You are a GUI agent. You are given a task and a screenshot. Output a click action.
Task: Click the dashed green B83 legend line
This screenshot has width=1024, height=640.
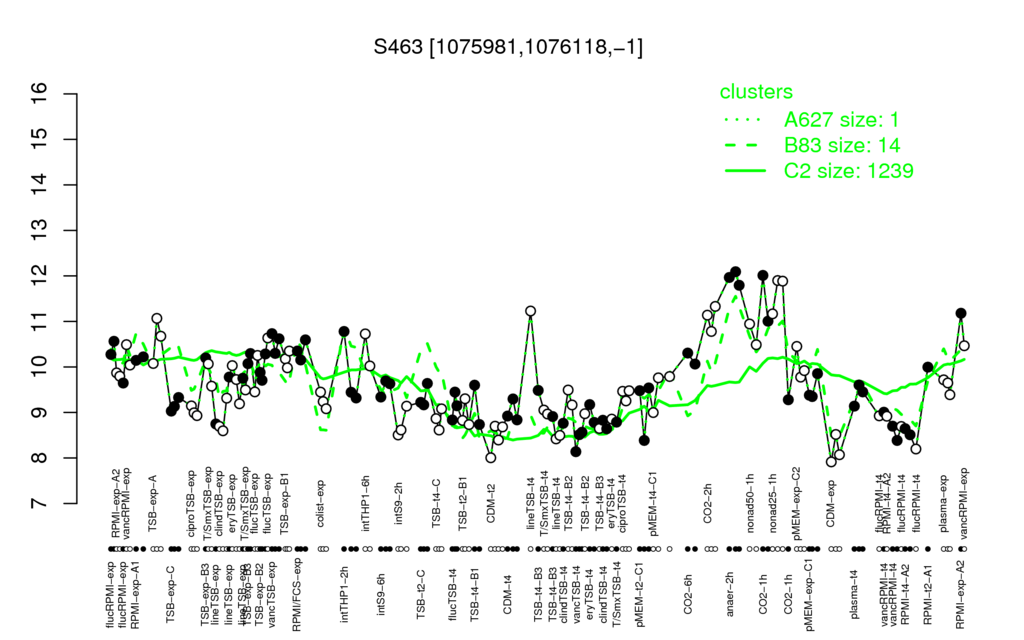(x=745, y=145)
